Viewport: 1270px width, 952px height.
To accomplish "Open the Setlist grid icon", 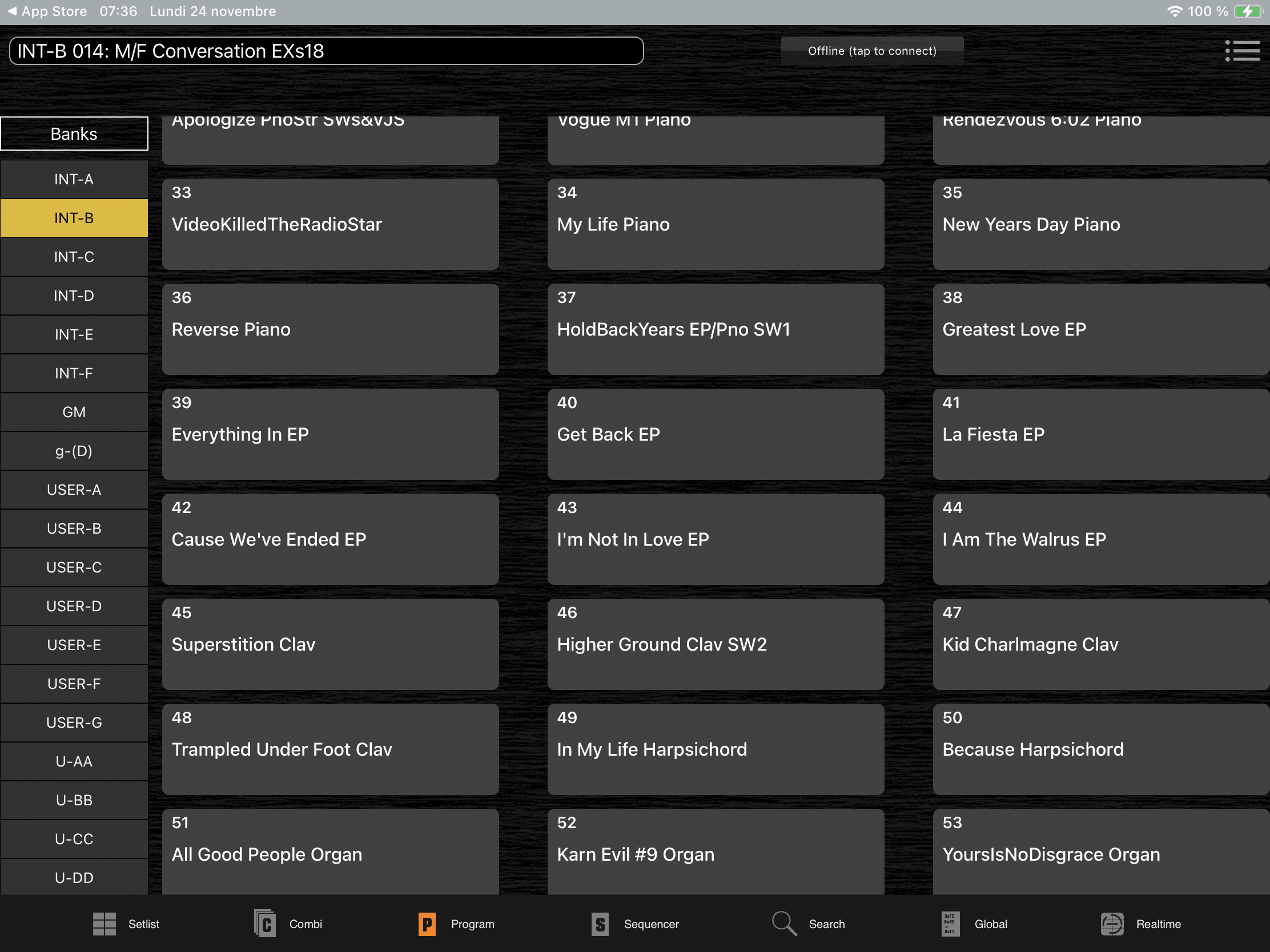I will [x=104, y=924].
